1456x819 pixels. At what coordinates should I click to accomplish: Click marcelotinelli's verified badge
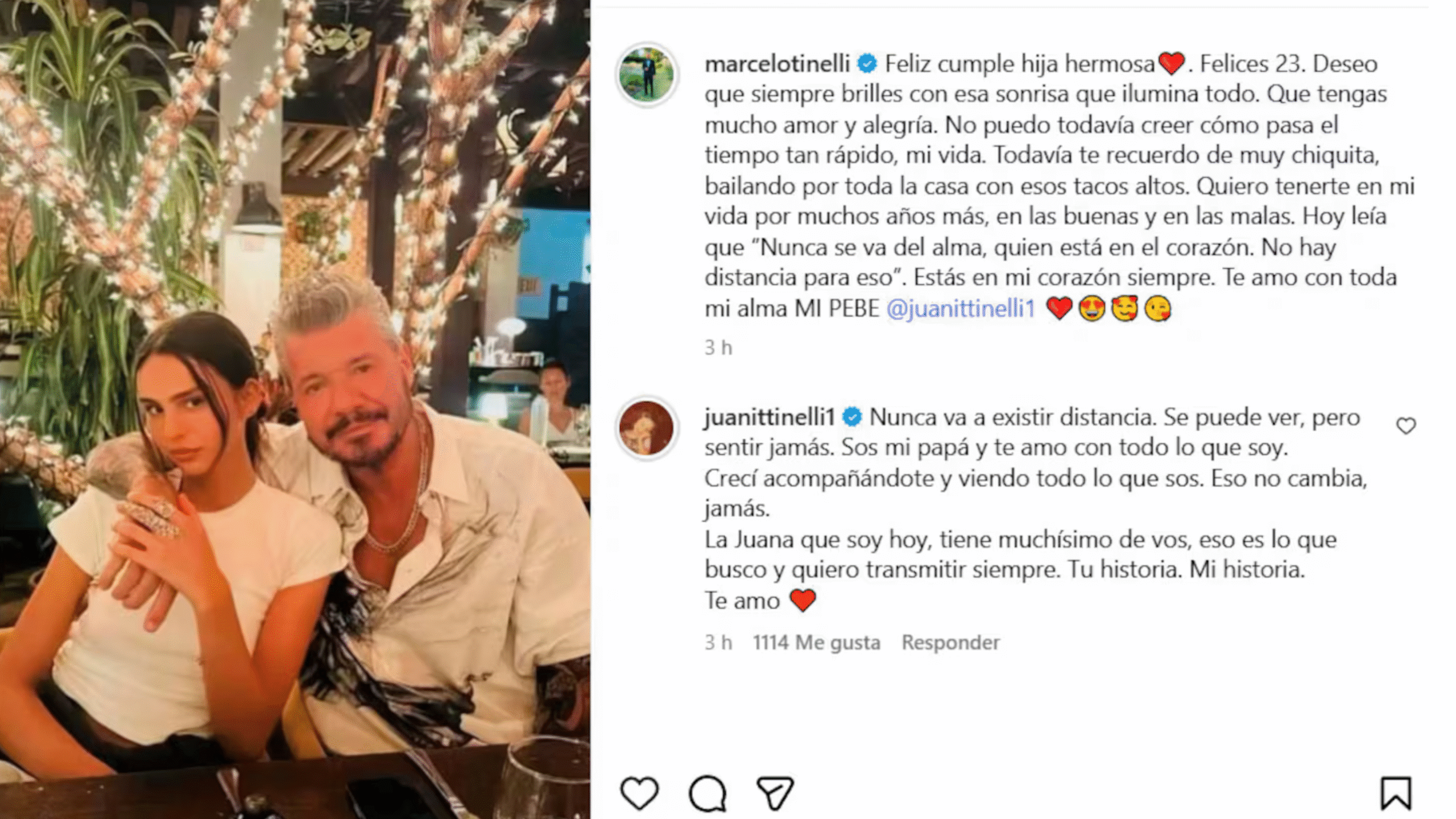click(x=867, y=64)
